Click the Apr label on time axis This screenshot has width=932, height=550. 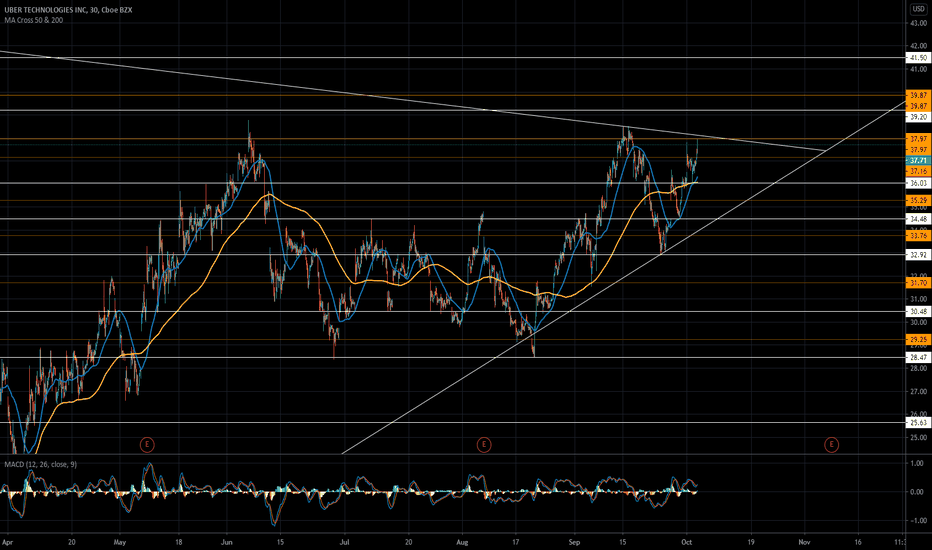(x=7, y=542)
